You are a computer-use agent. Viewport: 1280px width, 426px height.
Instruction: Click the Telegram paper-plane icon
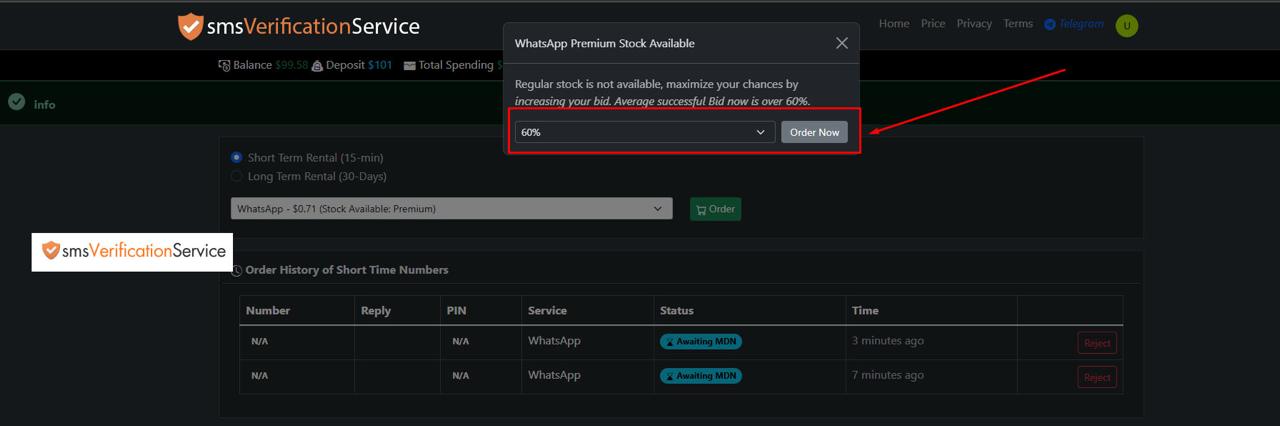tap(1050, 24)
